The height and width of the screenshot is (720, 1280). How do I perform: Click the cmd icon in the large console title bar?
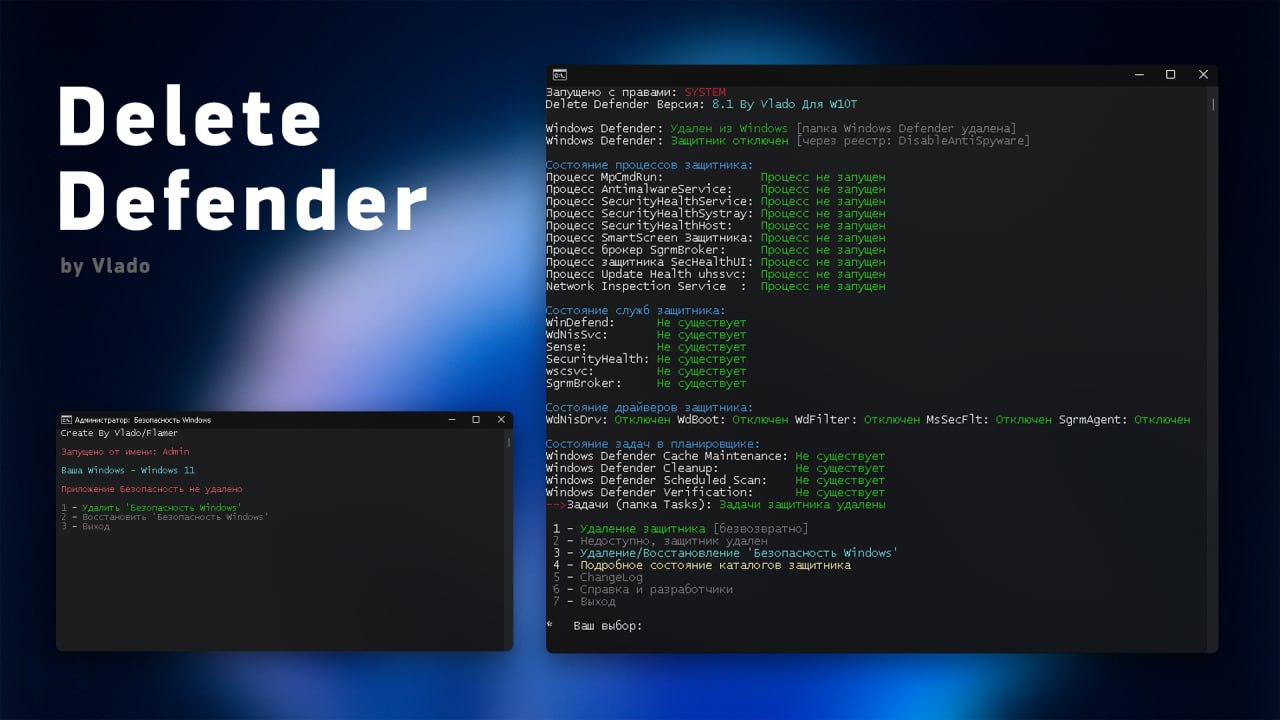[560, 75]
